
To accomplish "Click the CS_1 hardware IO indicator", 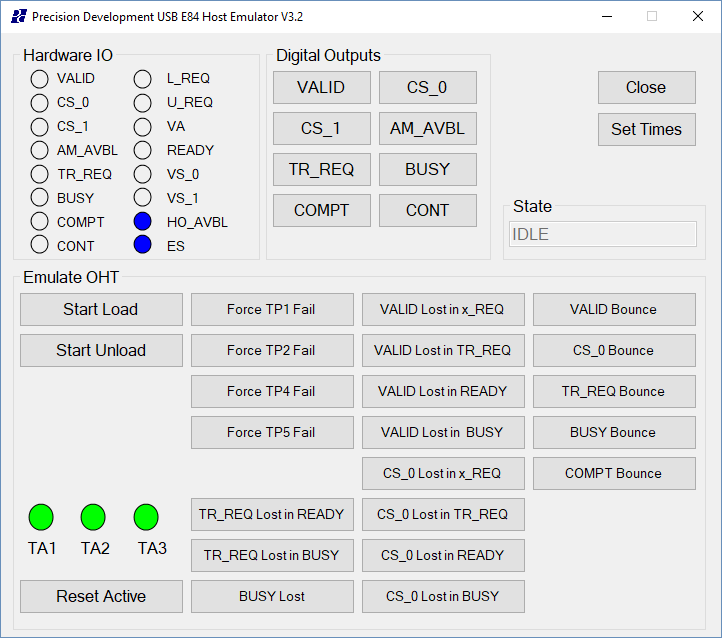I will click(x=40, y=127).
